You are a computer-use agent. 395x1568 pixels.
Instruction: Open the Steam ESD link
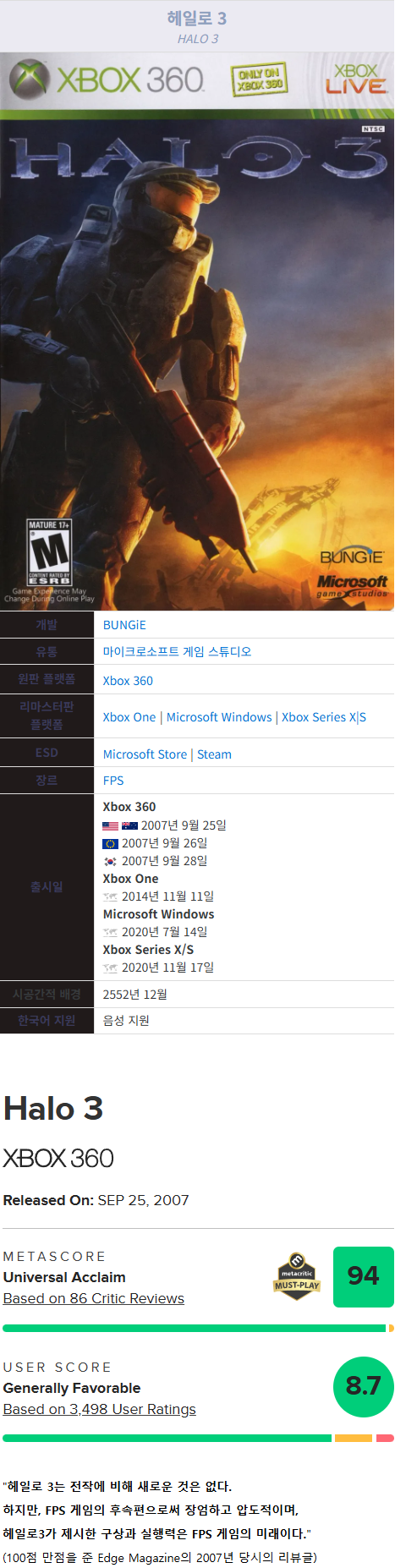pos(214,754)
